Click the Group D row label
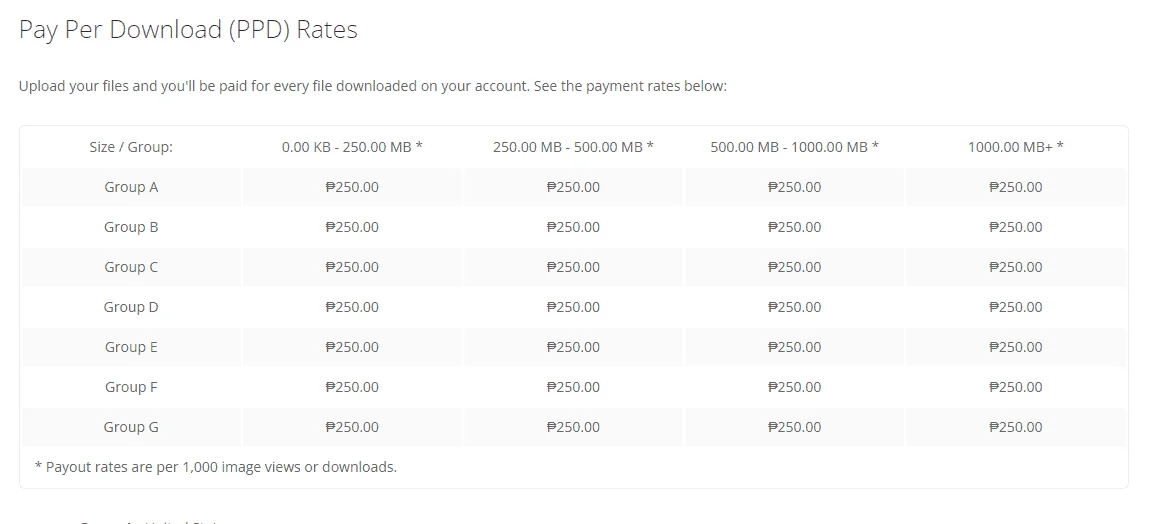Viewport: 1160px width, 524px height. tap(131, 307)
